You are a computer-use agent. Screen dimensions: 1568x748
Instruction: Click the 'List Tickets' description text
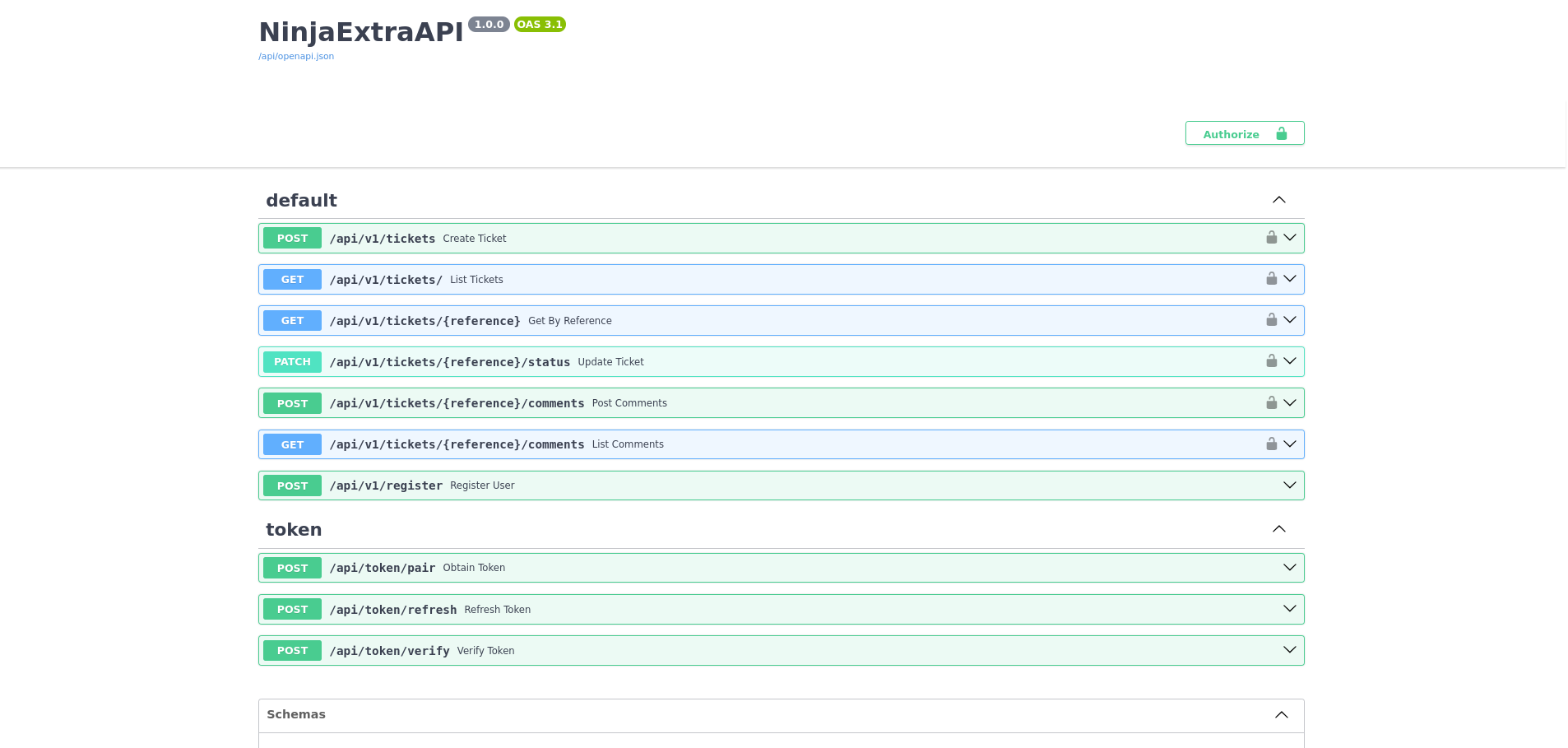coord(476,280)
